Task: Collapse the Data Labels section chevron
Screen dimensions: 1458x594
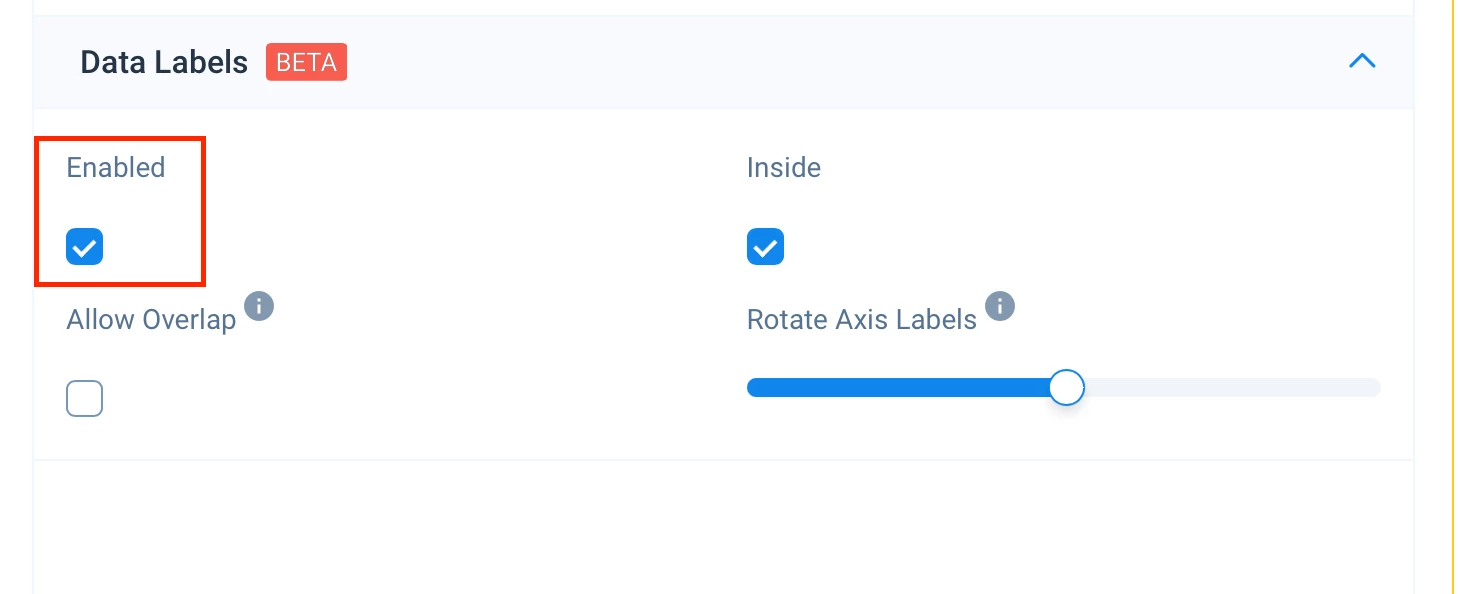Action: click(1362, 62)
